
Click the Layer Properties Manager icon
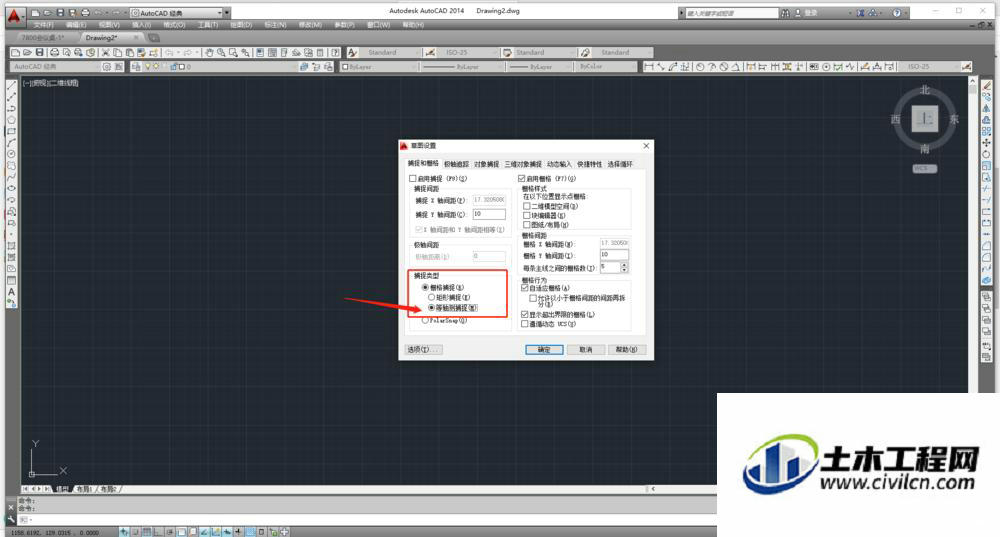tap(136, 66)
